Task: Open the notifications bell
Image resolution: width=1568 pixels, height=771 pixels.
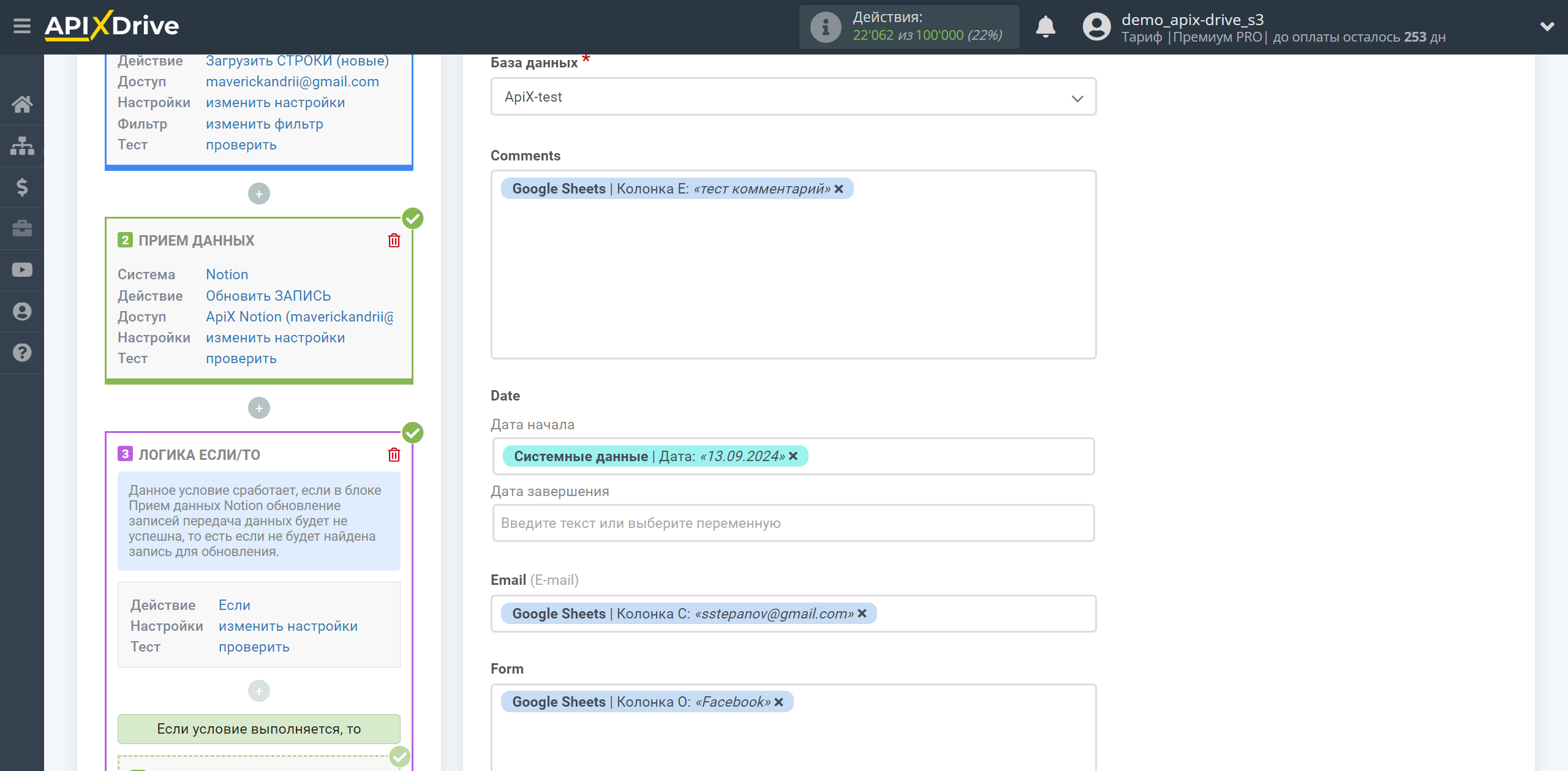Action: 1046,27
